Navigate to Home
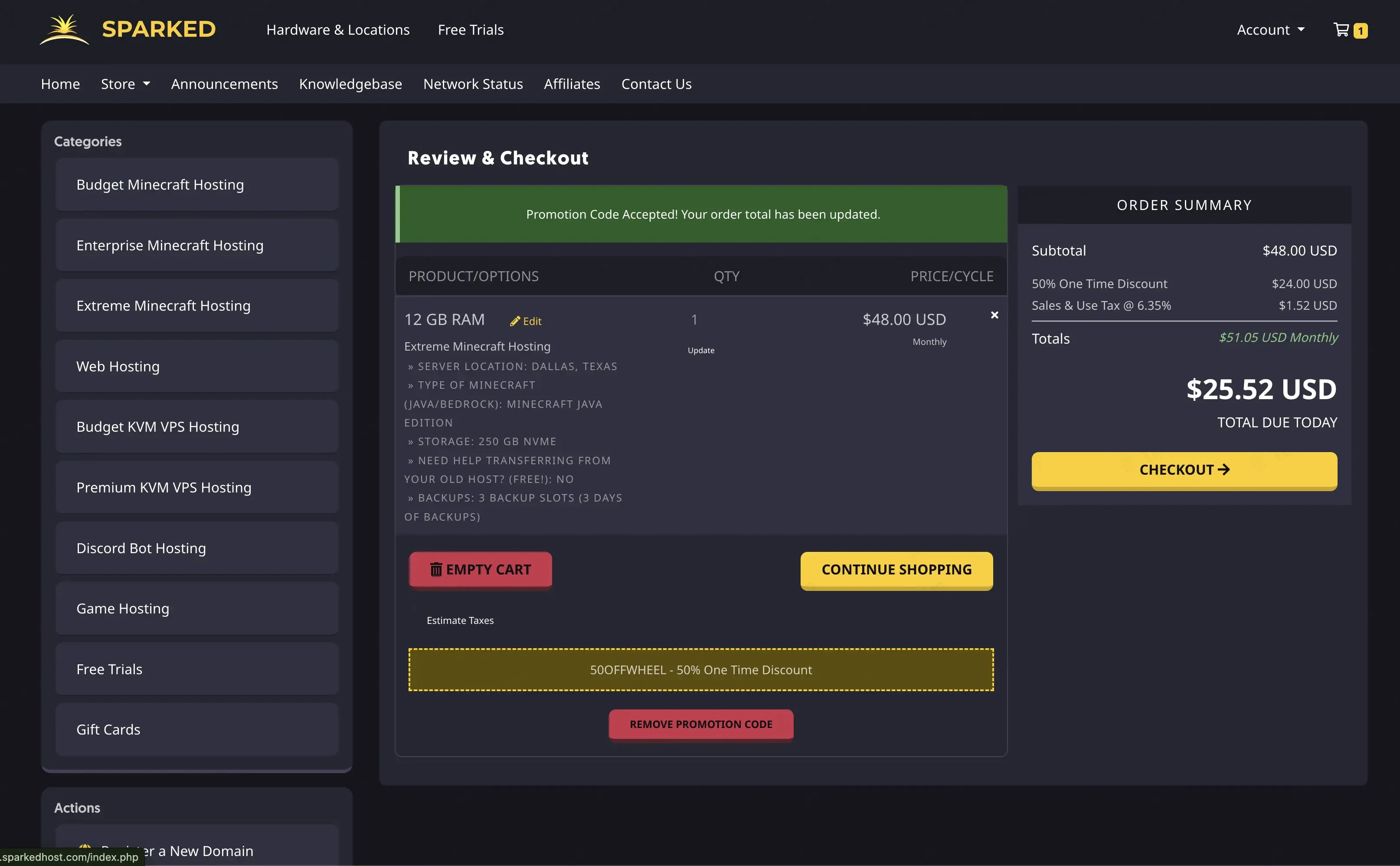The width and height of the screenshot is (1400, 866). tap(60, 84)
